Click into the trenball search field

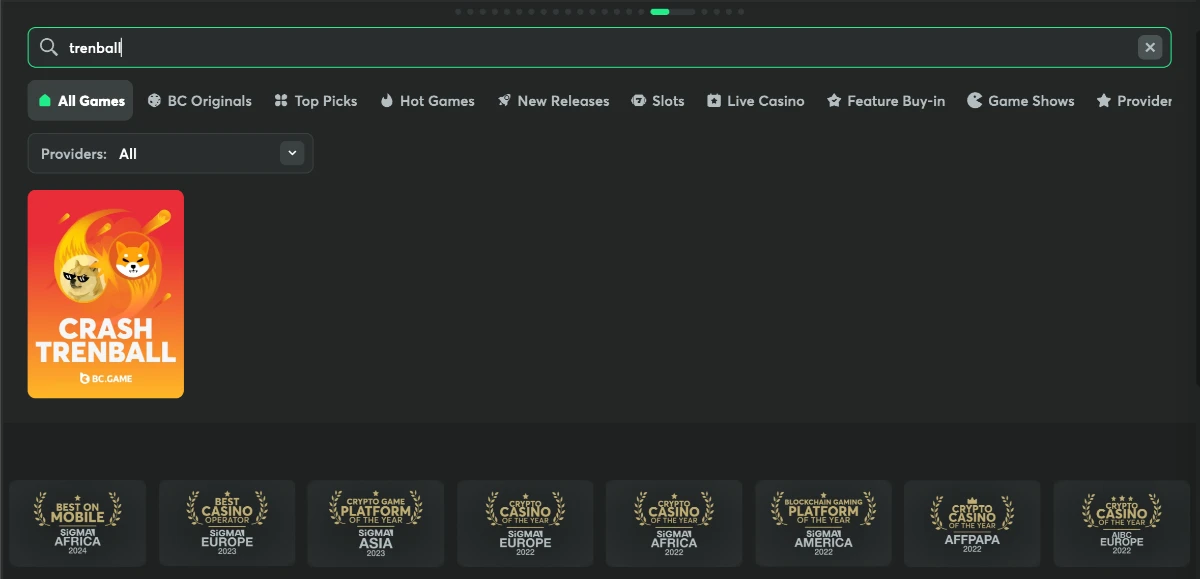(600, 47)
